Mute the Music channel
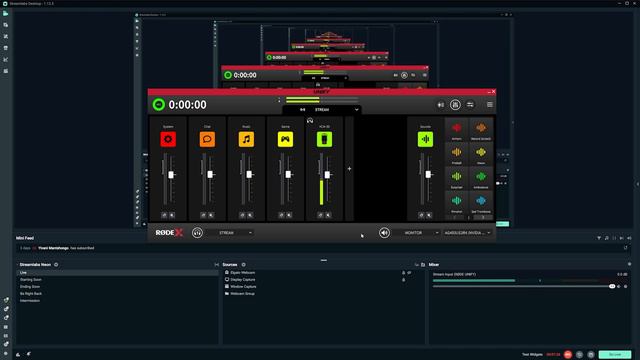Viewport: 640px width, 360px height. coord(250,215)
